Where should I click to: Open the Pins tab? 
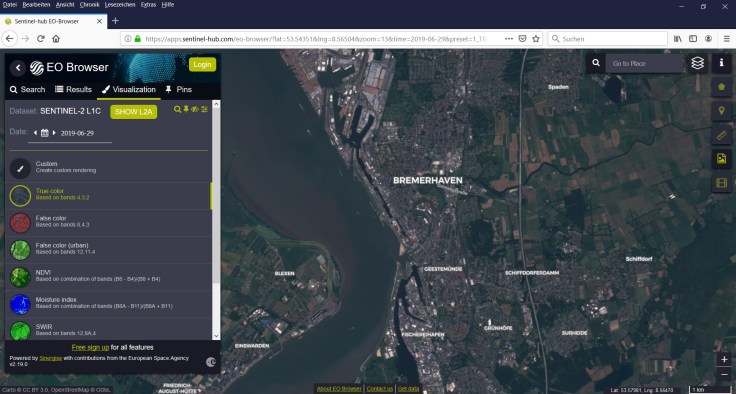(x=178, y=89)
